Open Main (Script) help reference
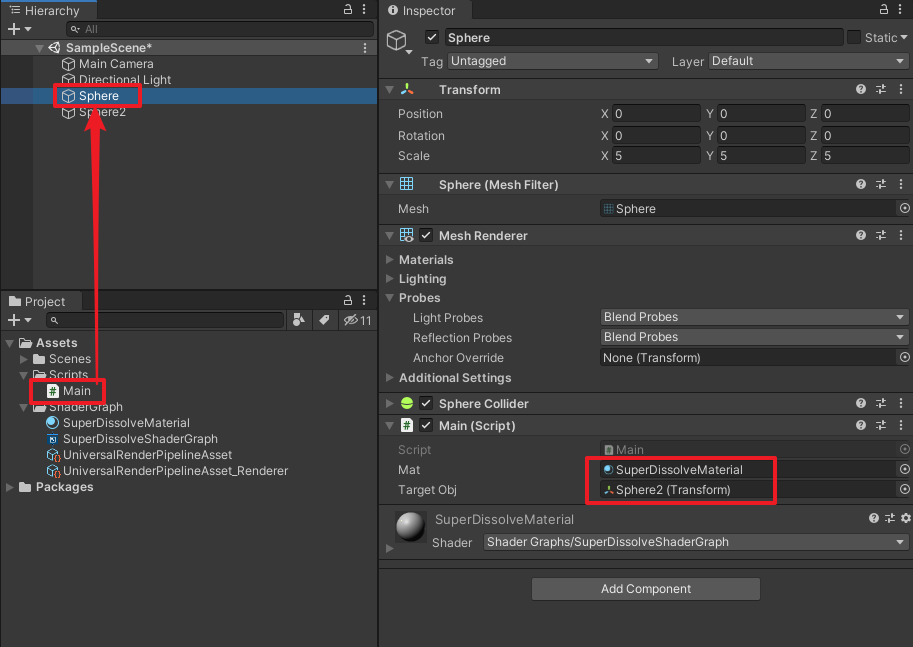913x647 pixels. point(861,425)
